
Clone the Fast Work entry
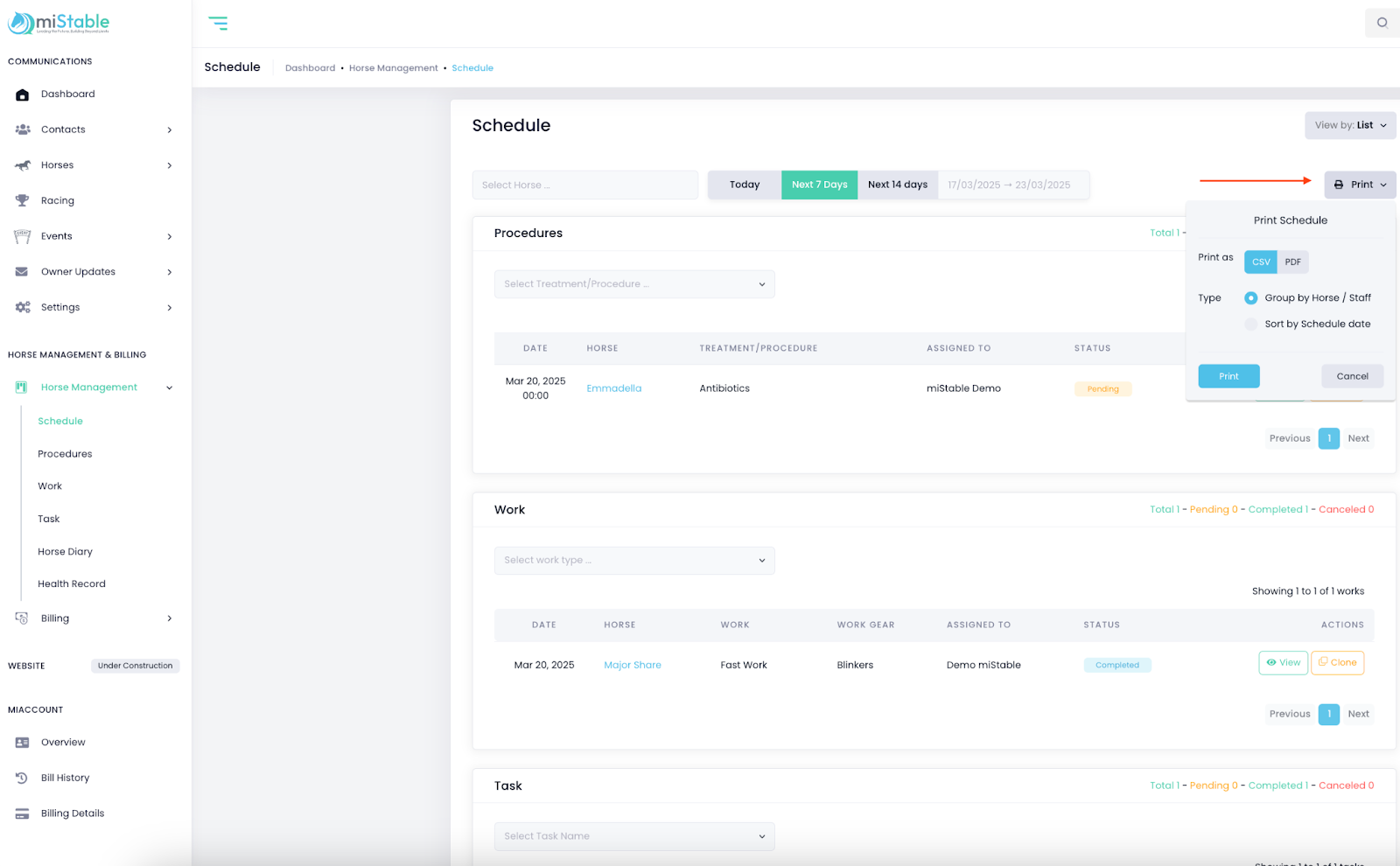pos(1337,663)
